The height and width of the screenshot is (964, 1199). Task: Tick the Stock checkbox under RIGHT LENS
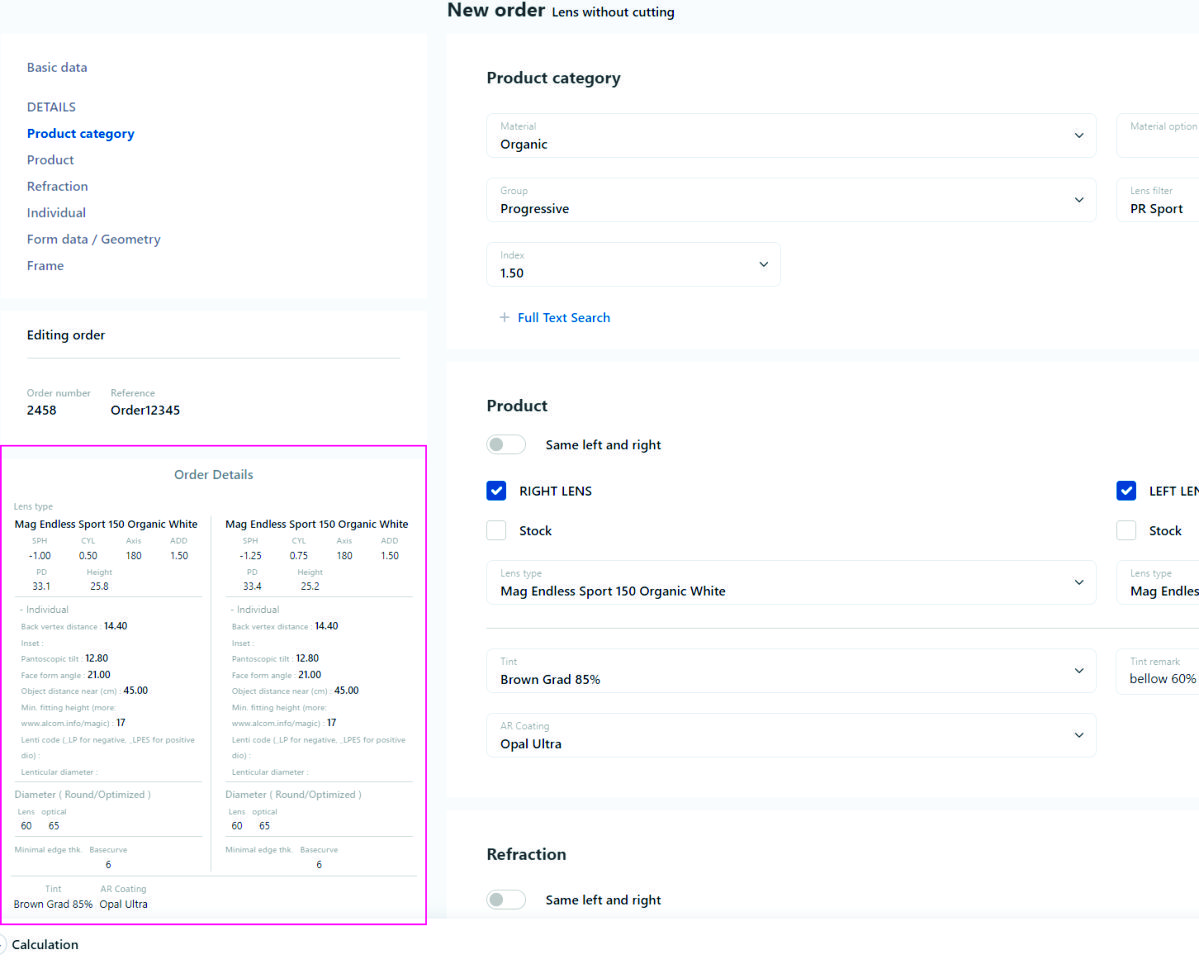pyautogui.click(x=496, y=531)
